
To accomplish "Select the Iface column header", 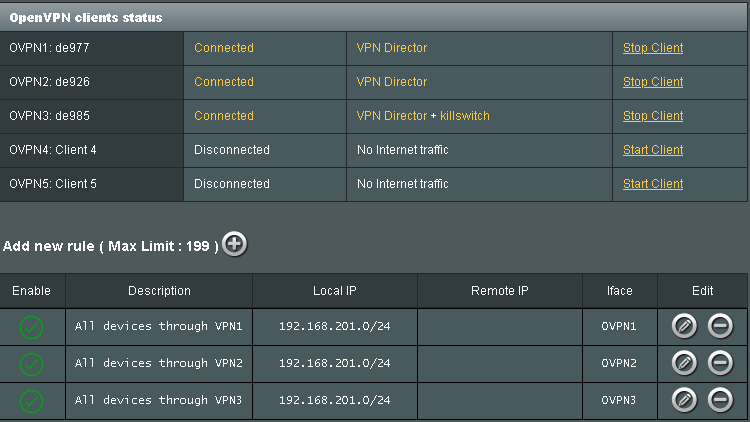I will click(x=619, y=291).
